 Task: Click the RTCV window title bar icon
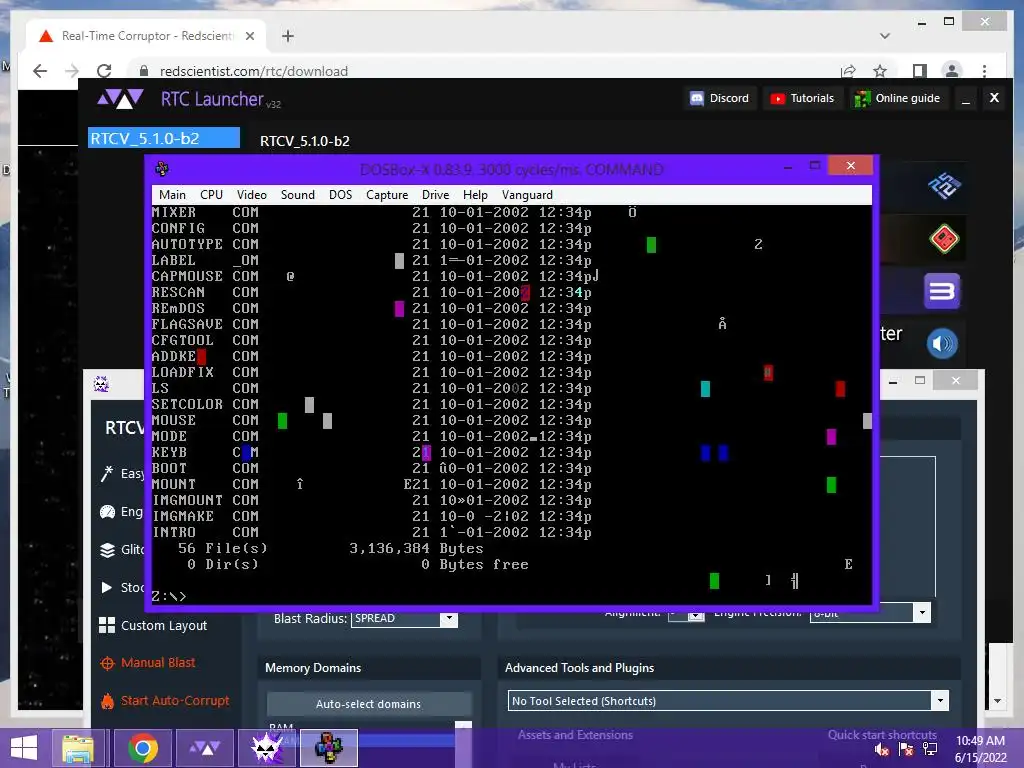pyautogui.click(x=101, y=384)
